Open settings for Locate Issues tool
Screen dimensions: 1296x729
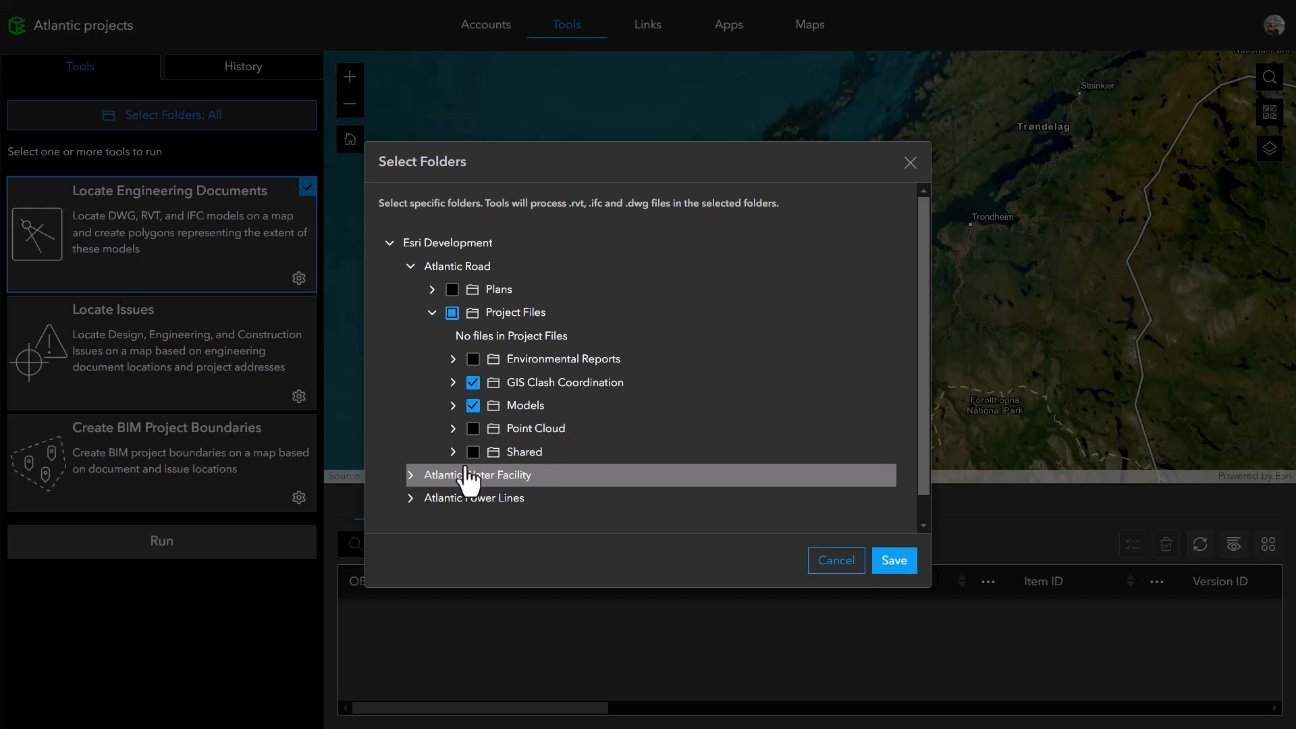tap(298, 395)
